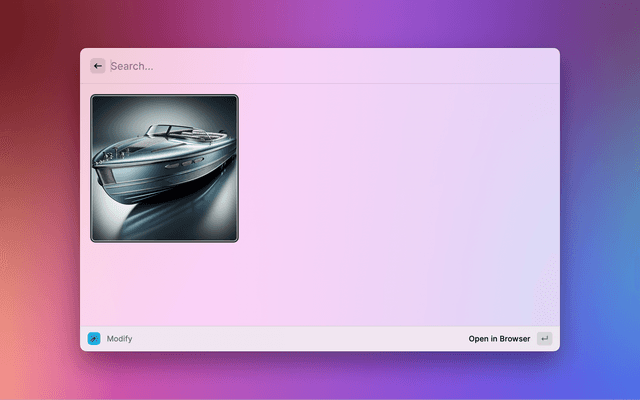Return to previous view via arrow icon

(x=98, y=66)
